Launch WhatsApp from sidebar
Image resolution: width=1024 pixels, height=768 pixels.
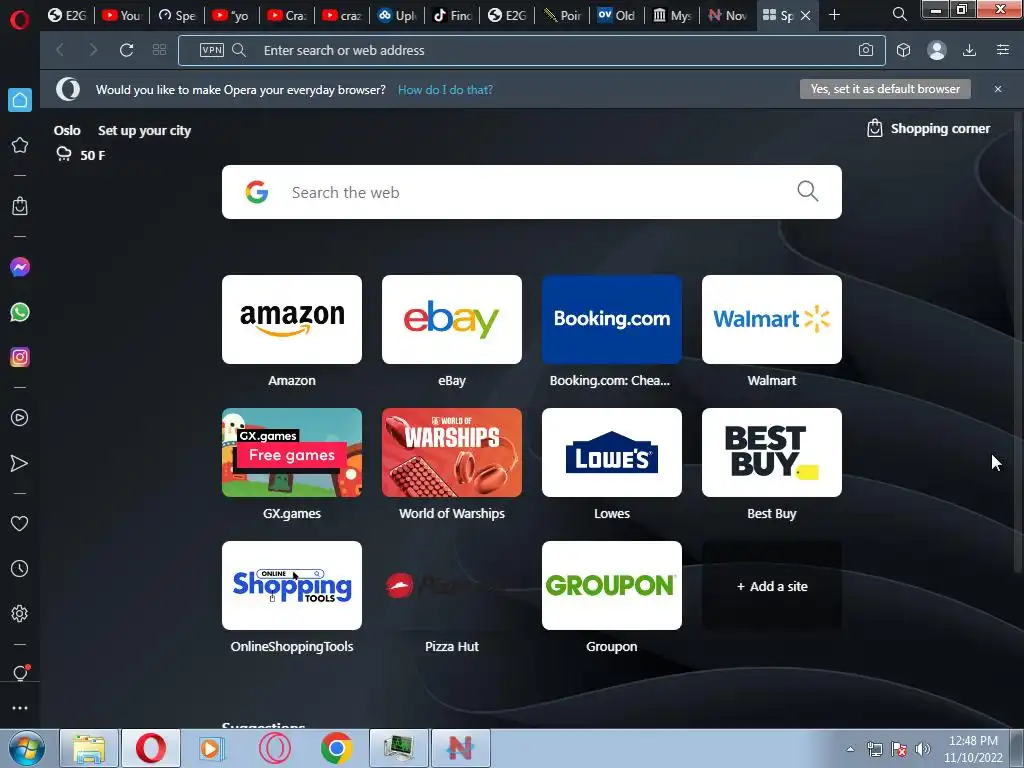tap(20, 312)
